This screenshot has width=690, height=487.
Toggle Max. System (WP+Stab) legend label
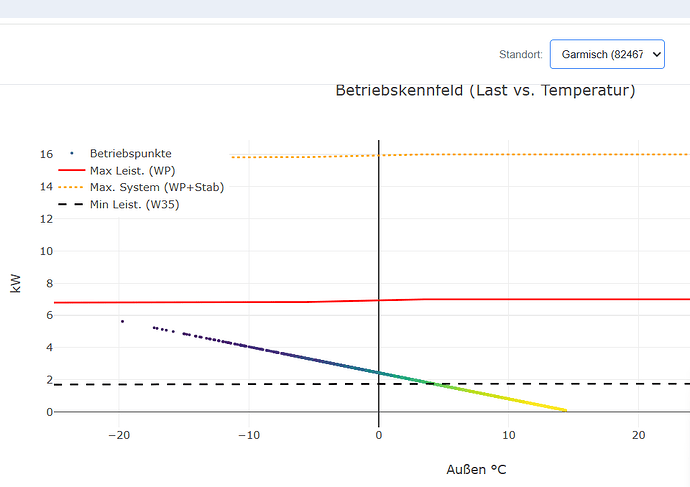point(156,187)
